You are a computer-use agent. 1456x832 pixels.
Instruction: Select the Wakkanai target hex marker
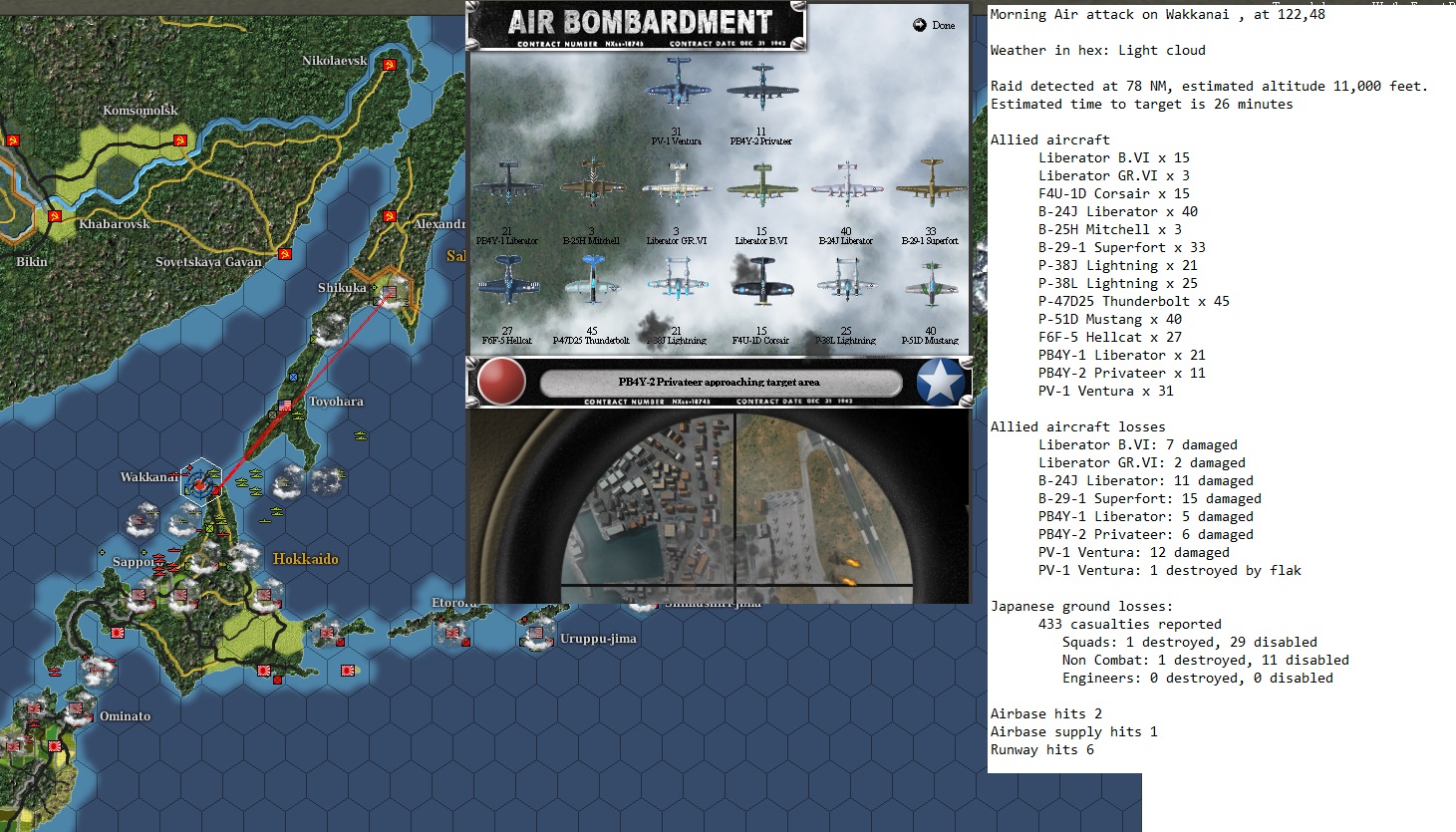[202, 483]
